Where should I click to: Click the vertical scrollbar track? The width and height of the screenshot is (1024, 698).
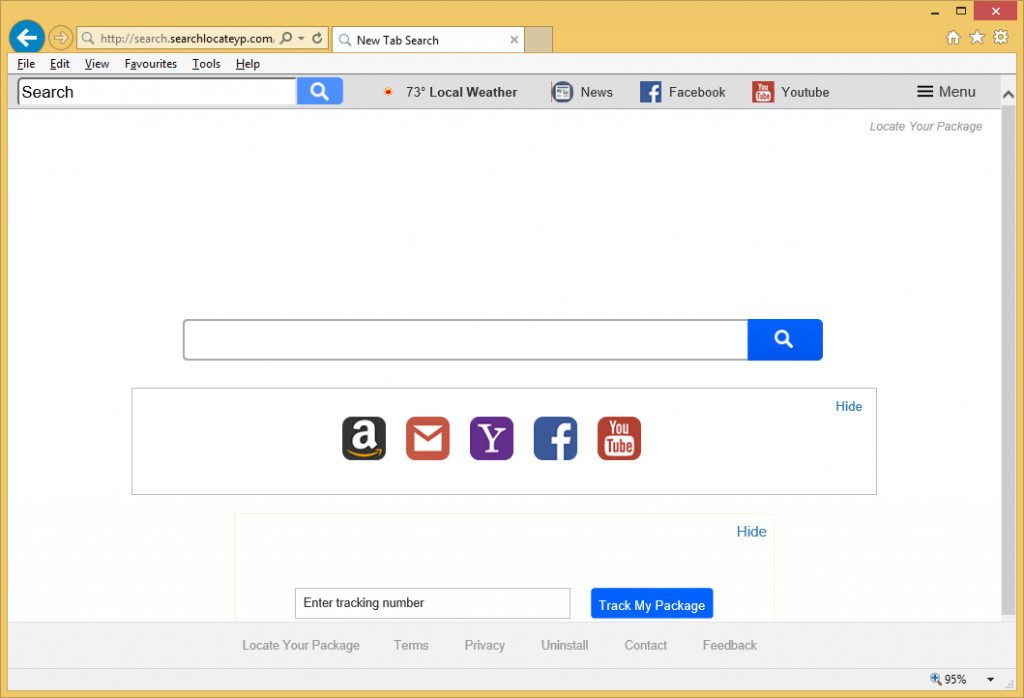pyautogui.click(x=1008, y=359)
